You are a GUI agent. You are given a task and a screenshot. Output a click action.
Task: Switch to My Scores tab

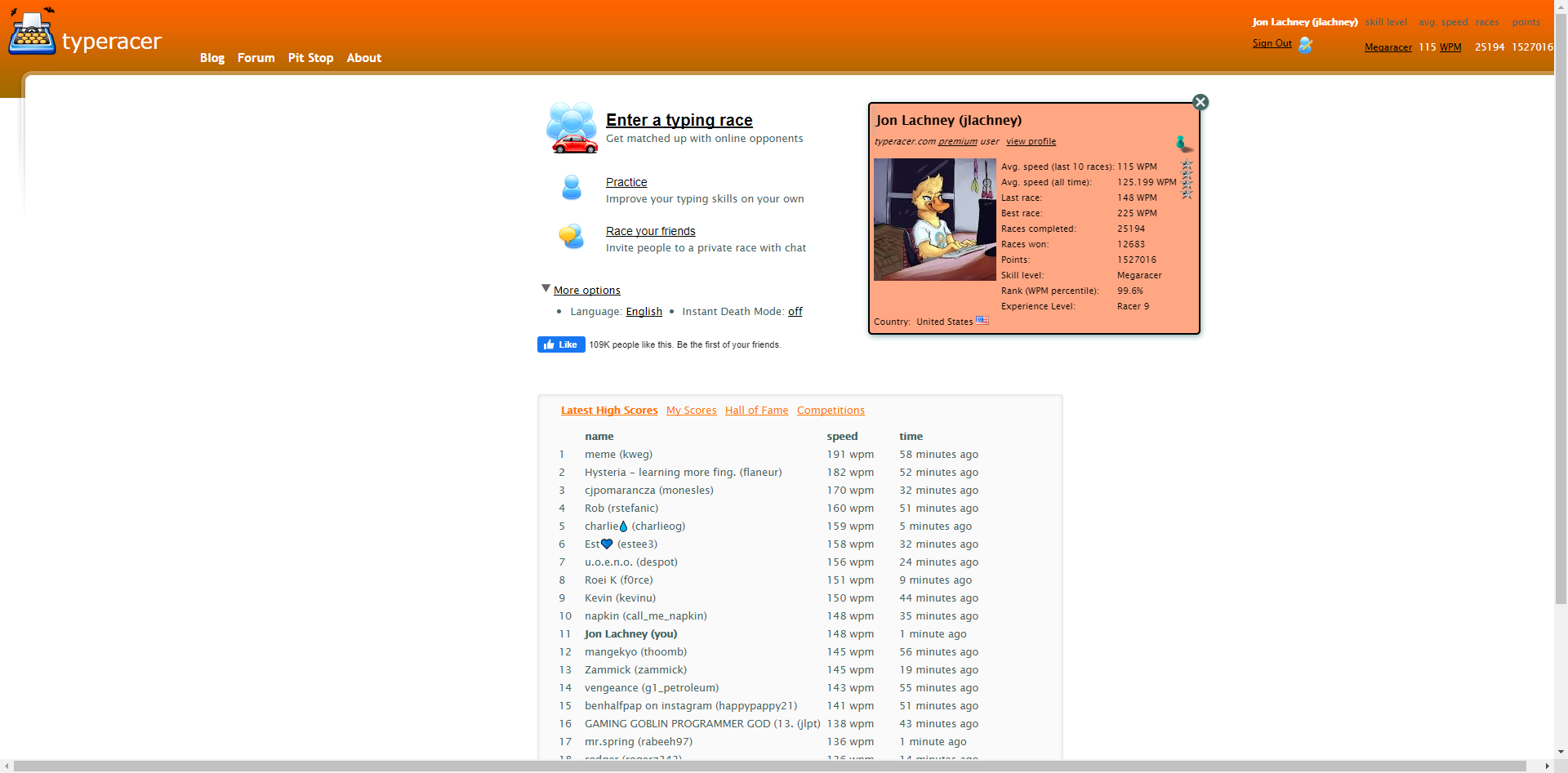(x=691, y=411)
